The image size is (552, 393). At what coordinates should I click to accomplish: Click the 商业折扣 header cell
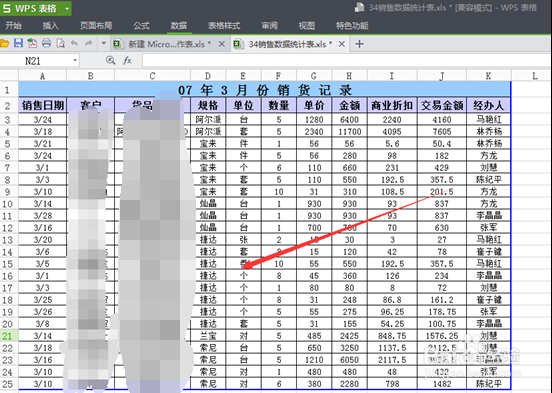(392, 105)
